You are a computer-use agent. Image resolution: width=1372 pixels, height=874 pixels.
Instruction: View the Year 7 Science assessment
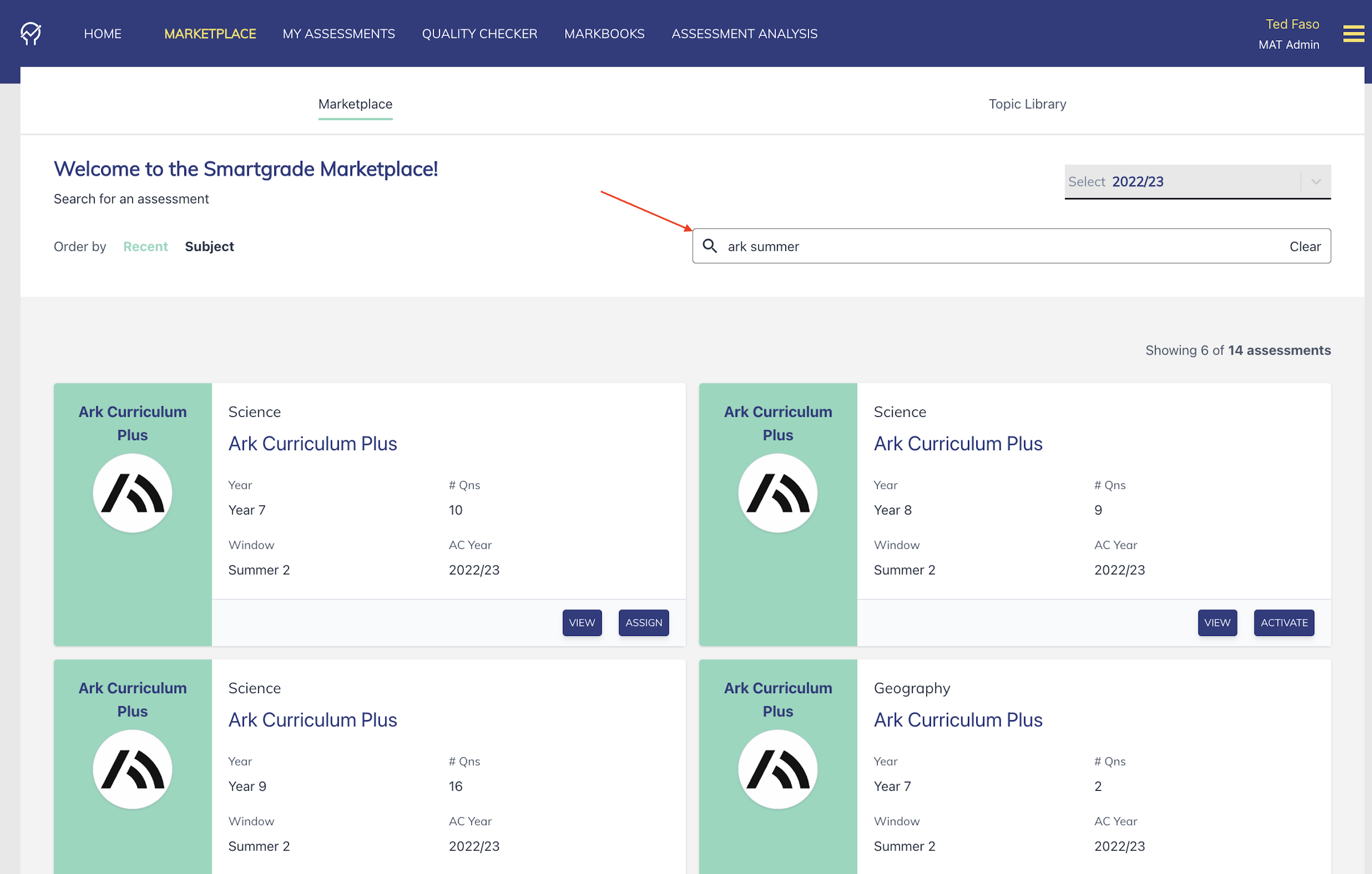click(x=582, y=623)
